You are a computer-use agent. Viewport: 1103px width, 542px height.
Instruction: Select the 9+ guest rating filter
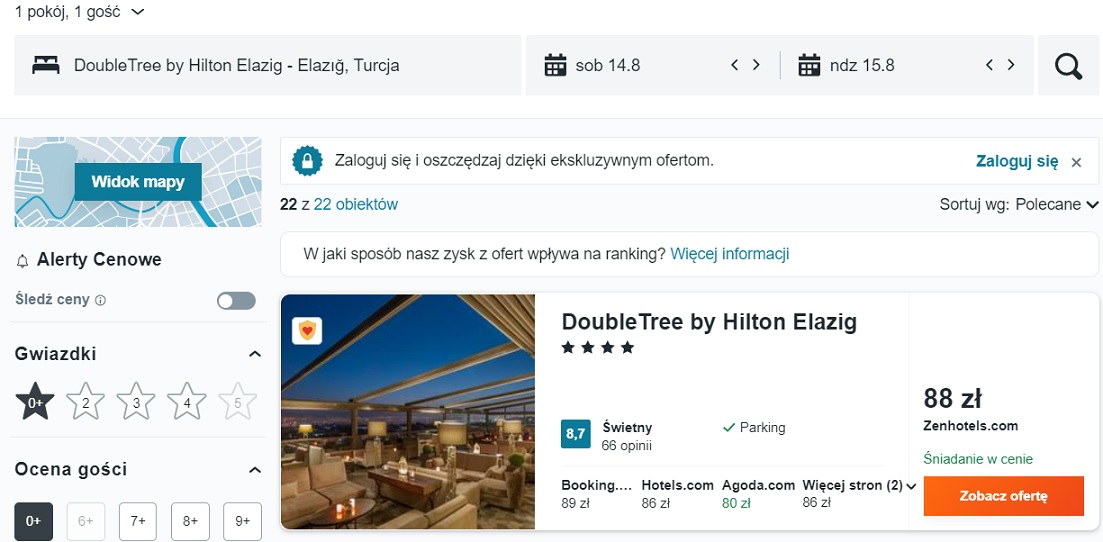[x=242, y=522]
